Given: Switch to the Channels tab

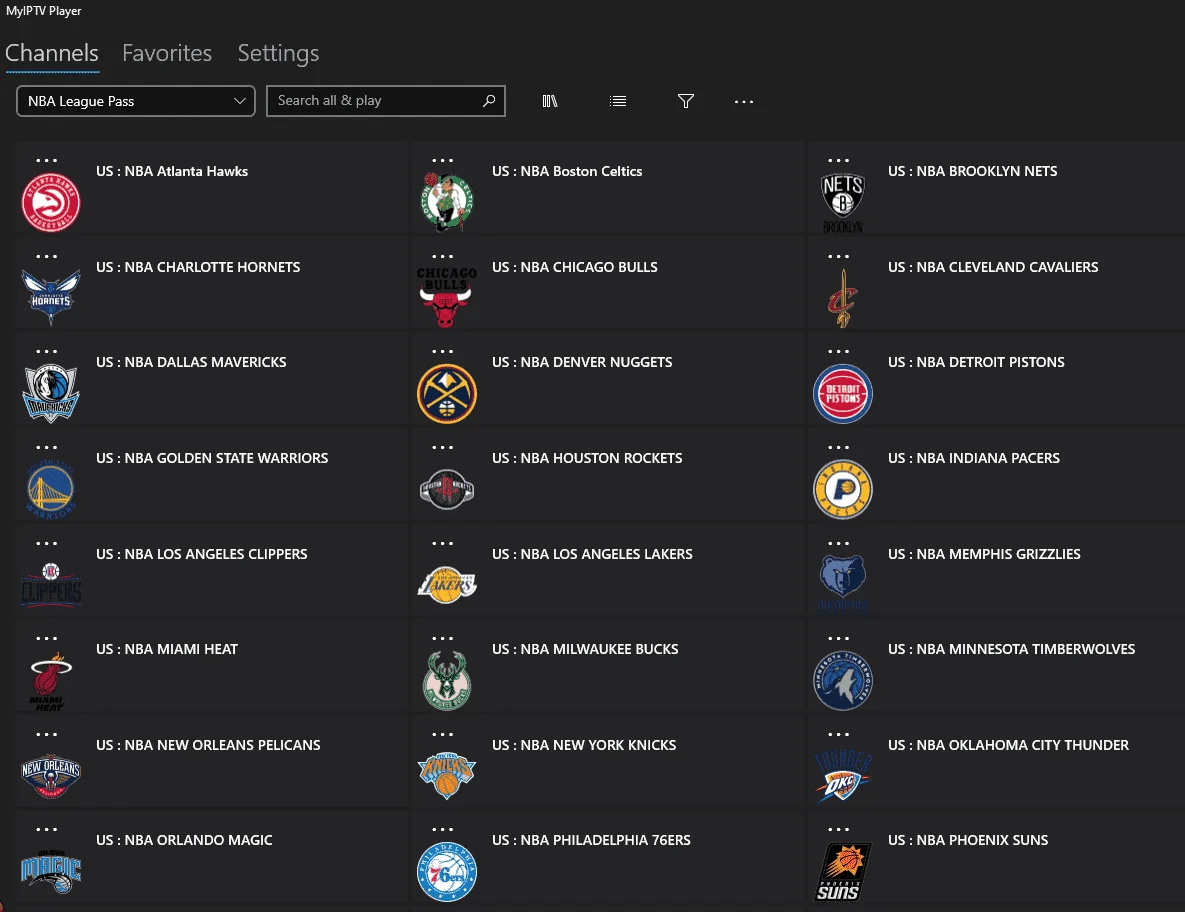Looking at the screenshot, I should [52, 53].
